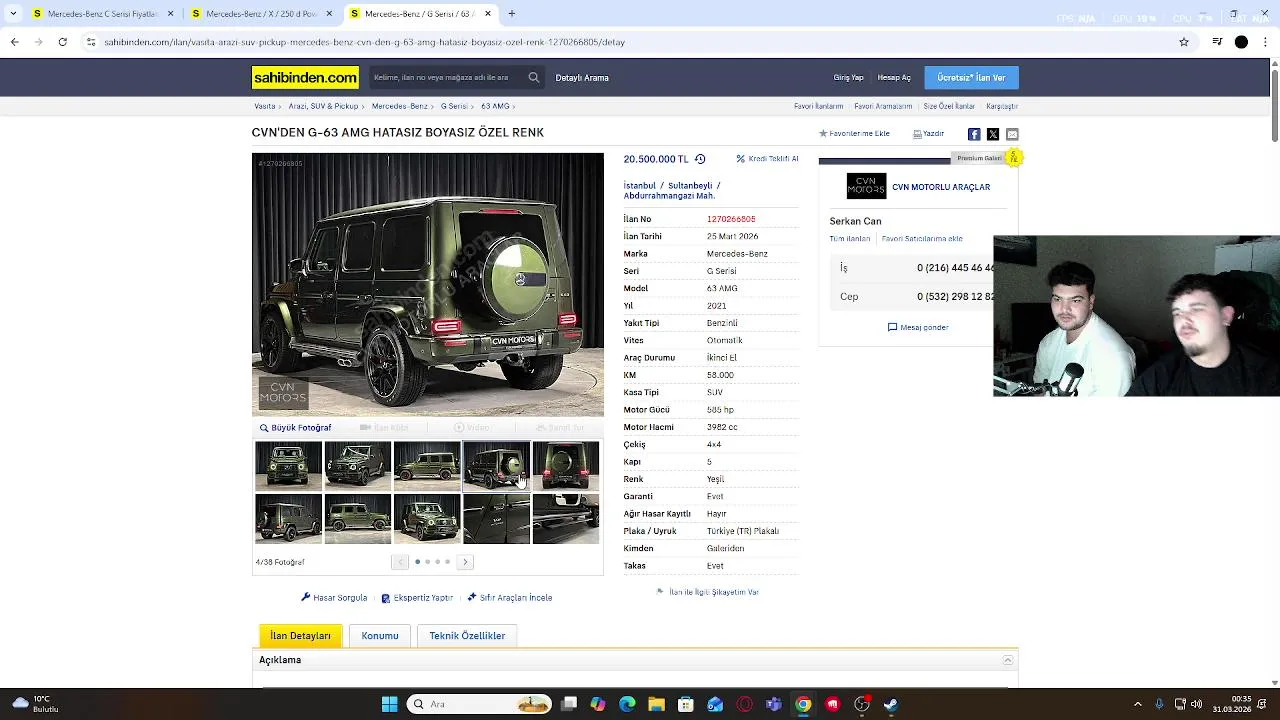Click the Vasıta breadcrumb link
The width and height of the screenshot is (1280, 720).
265,106
